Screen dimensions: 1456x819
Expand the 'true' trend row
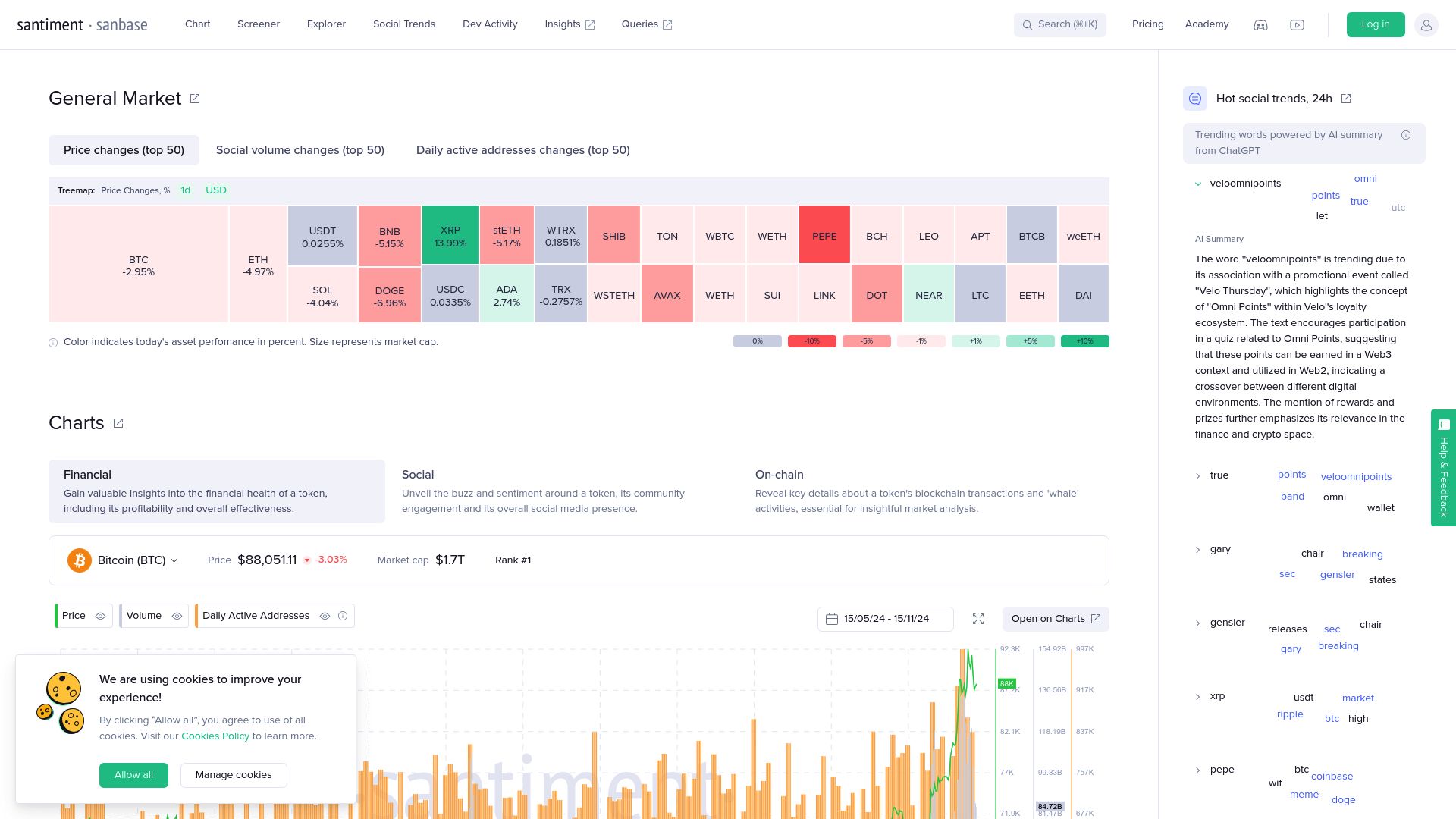(x=1198, y=476)
